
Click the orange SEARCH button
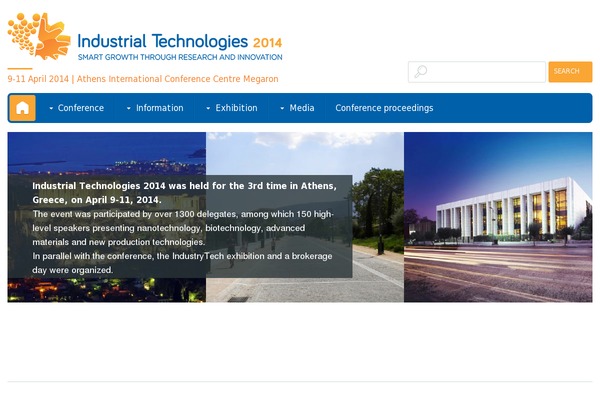(x=570, y=72)
